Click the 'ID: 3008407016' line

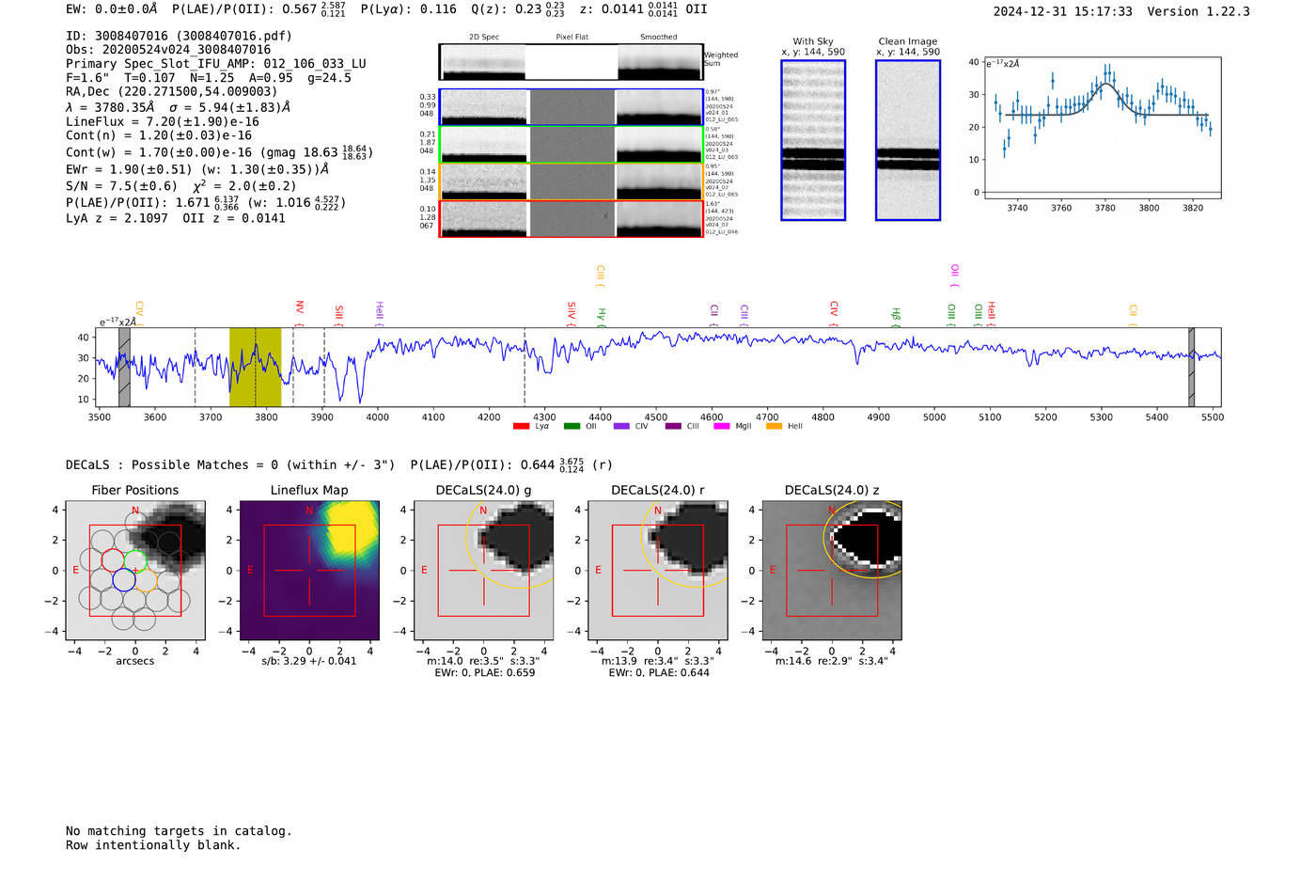click(x=179, y=36)
